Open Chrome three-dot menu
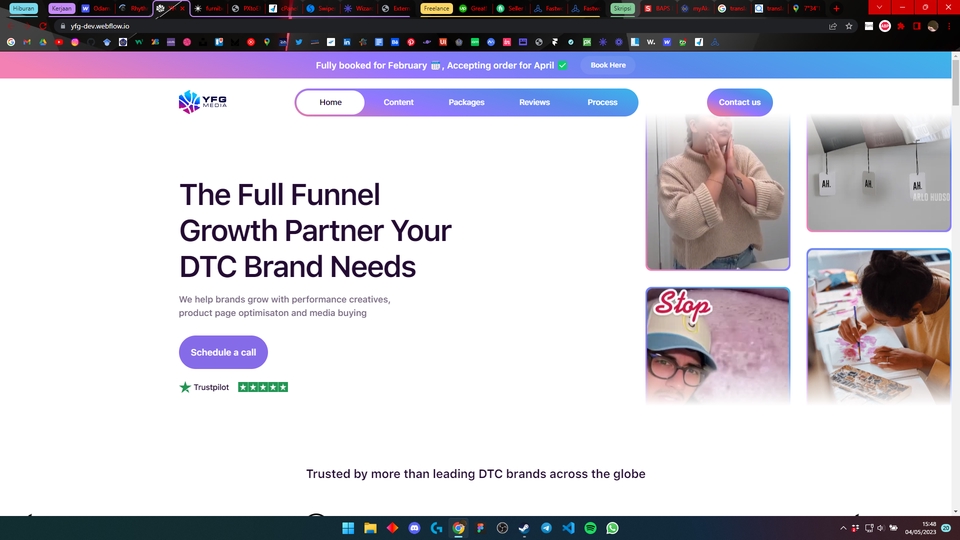Viewport: 960px width, 540px height. point(949,26)
